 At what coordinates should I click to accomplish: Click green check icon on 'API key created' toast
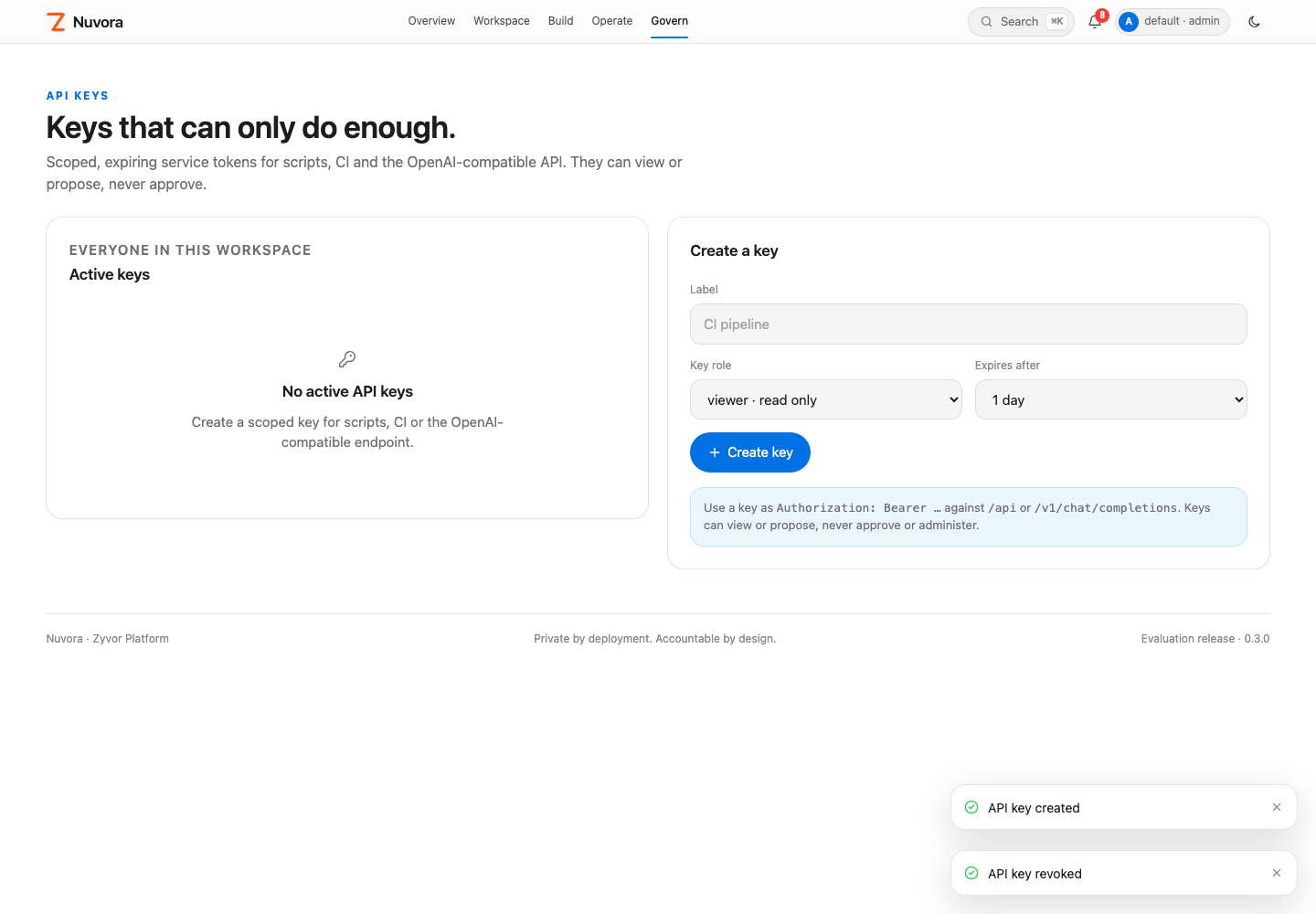pos(971,807)
